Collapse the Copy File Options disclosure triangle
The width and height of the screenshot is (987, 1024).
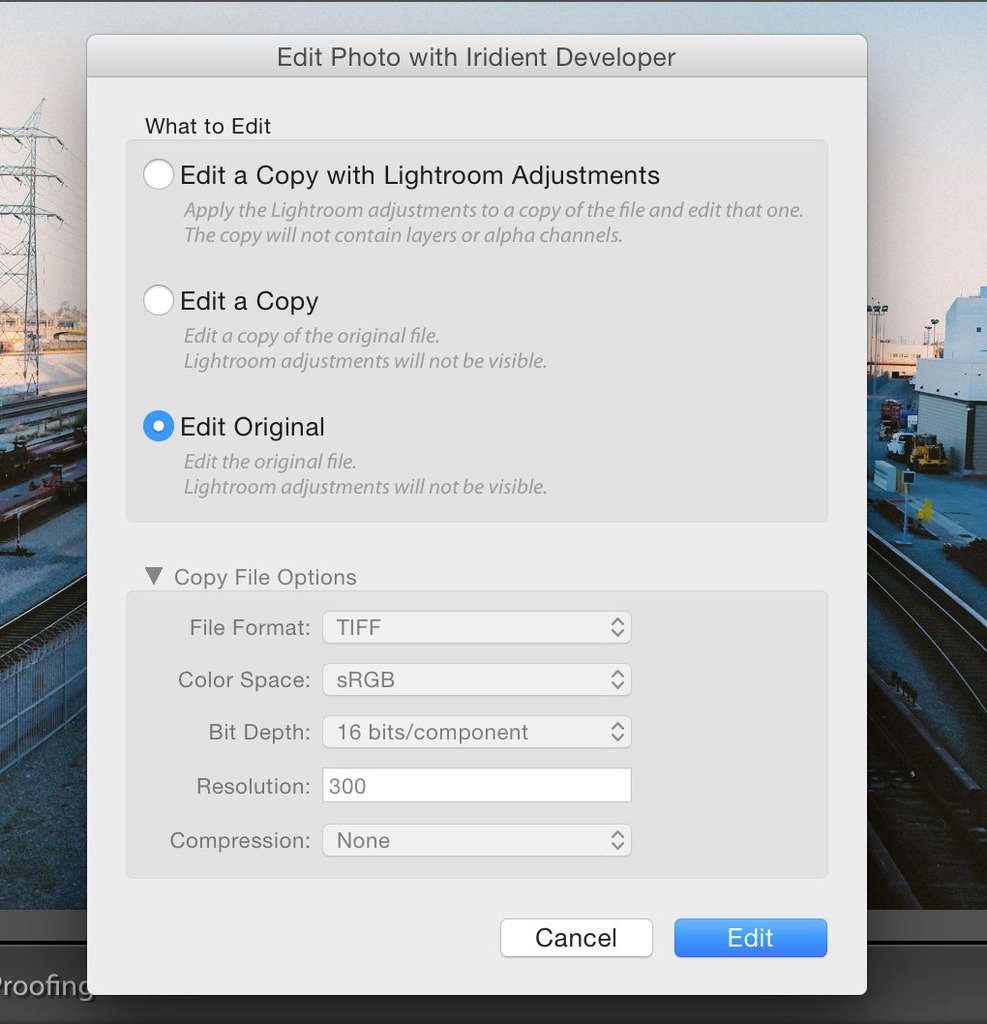(x=153, y=576)
